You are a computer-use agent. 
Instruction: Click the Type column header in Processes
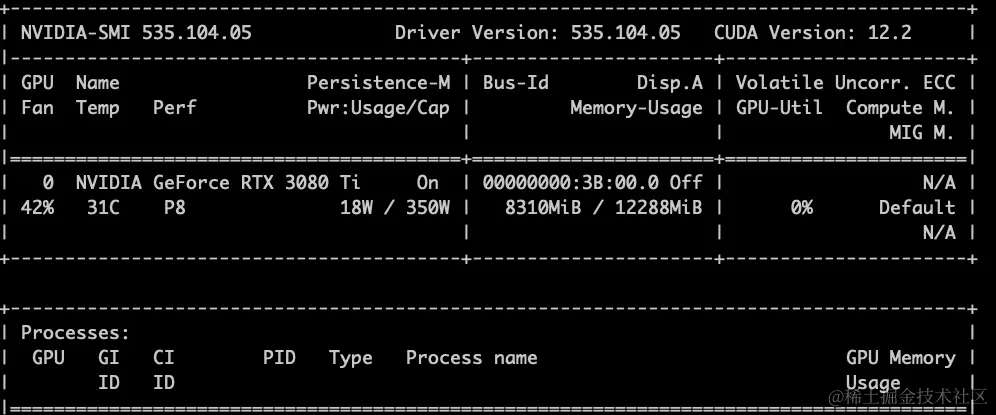pos(350,357)
